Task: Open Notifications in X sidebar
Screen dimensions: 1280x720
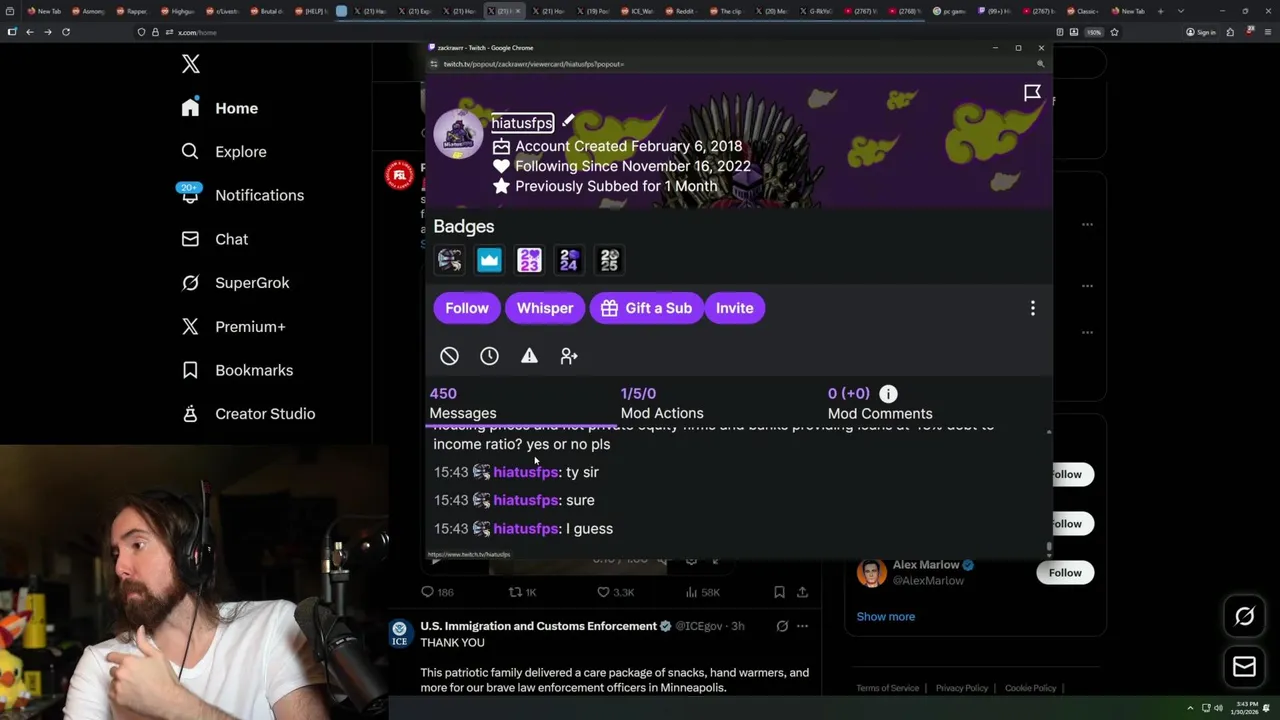Action: click(x=242, y=195)
